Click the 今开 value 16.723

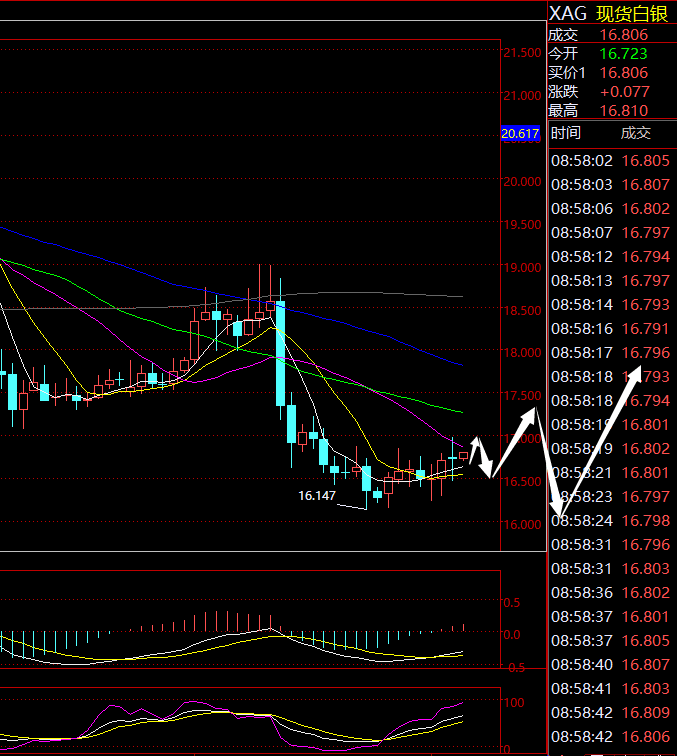[623, 53]
